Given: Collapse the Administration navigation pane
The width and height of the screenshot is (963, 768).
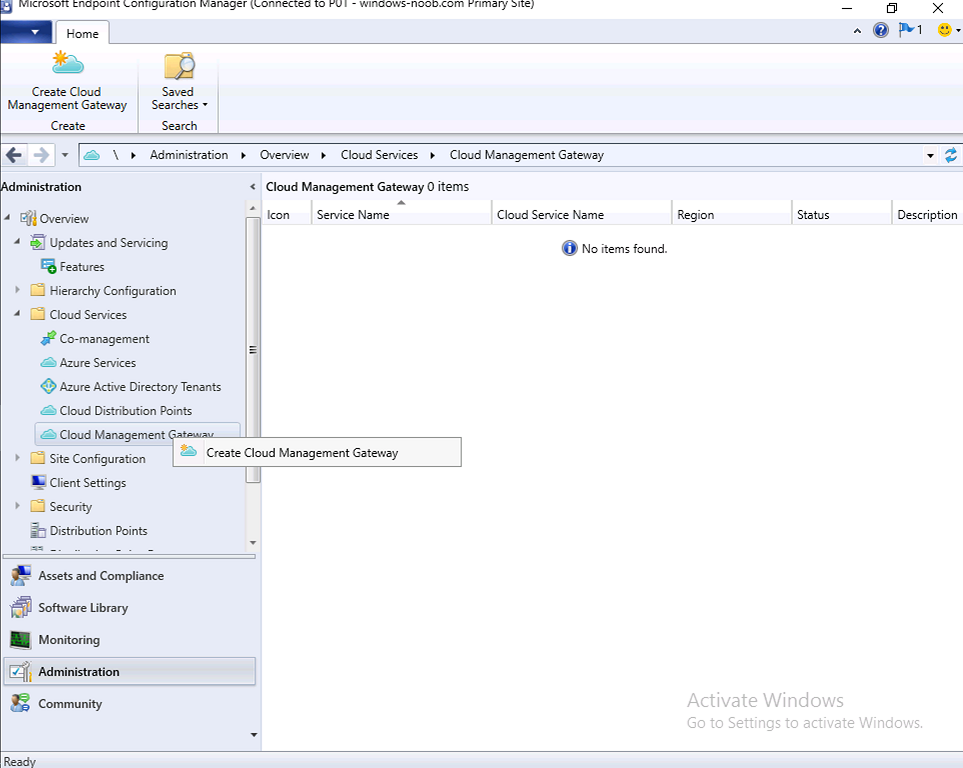Looking at the screenshot, I should [x=252, y=187].
